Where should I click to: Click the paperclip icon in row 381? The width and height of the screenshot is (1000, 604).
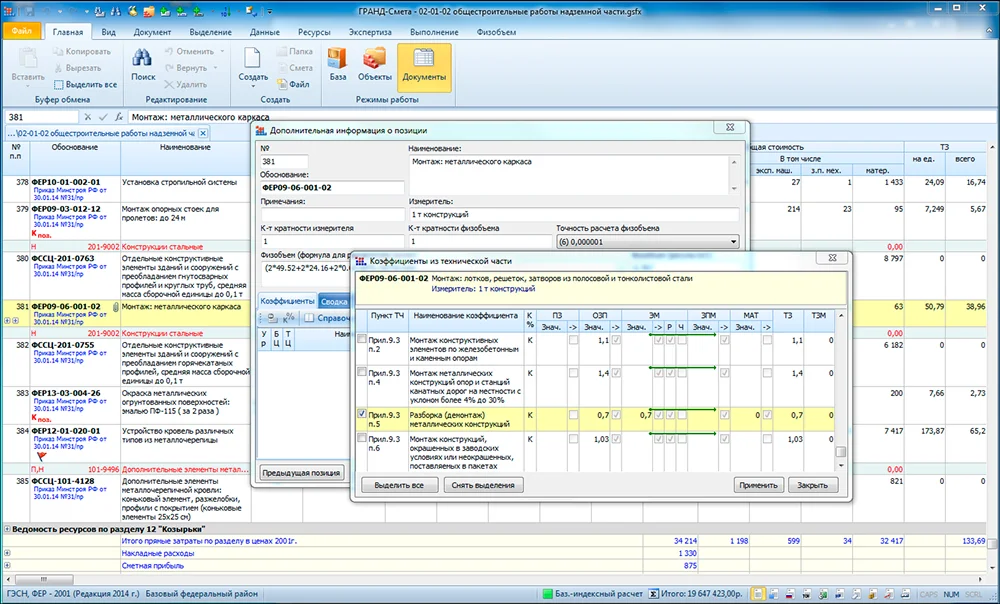115,307
